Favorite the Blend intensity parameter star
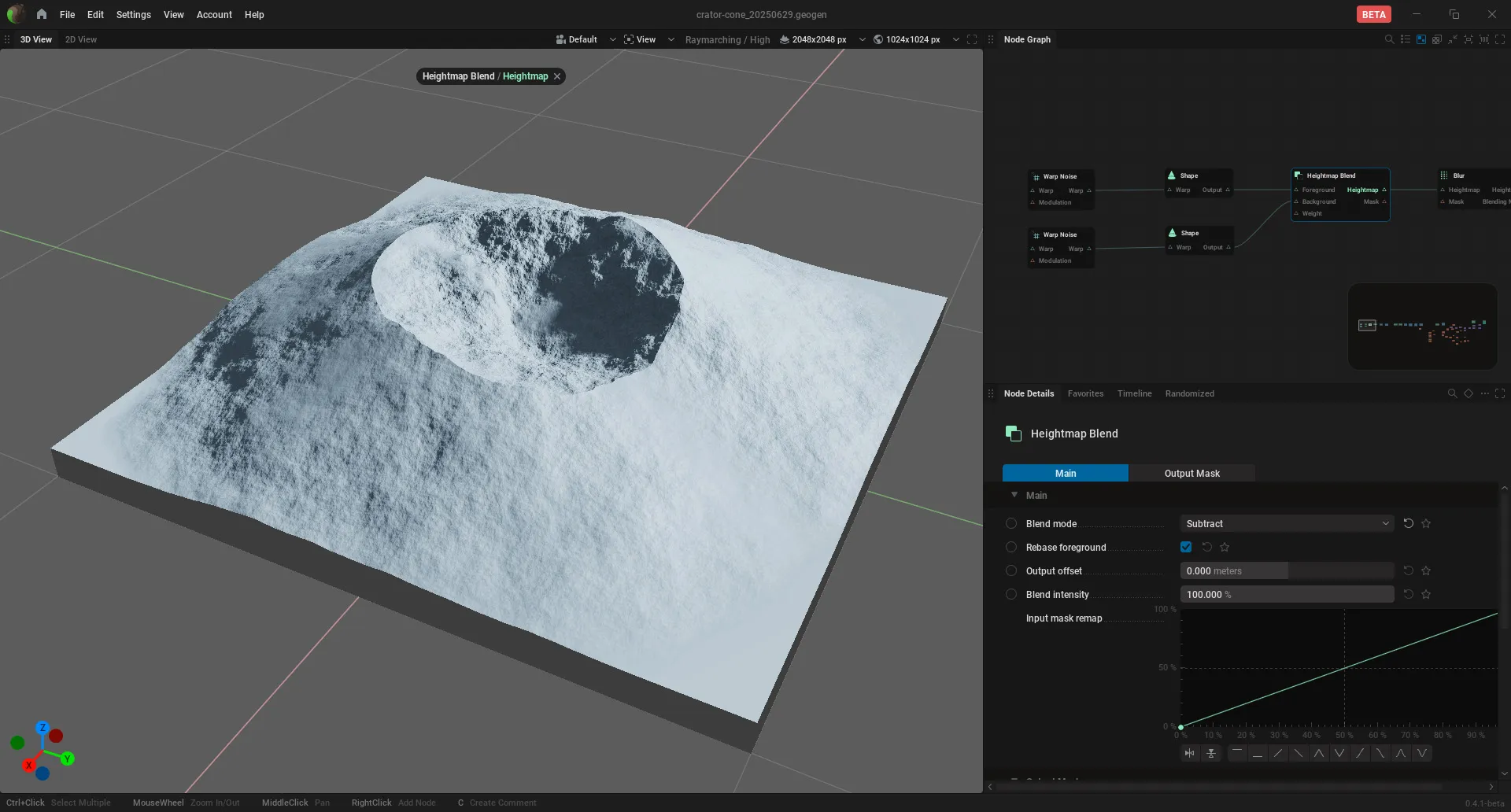The width and height of the screenshot is (1511, 812). point(1426,594)
